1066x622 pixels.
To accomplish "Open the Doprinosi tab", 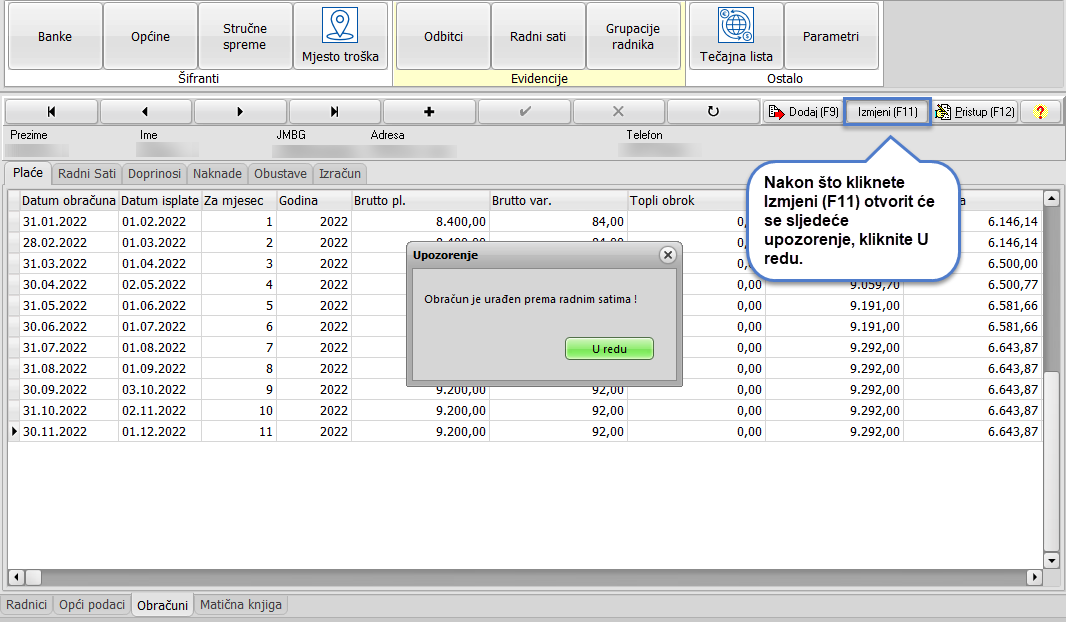I will 154,174.
